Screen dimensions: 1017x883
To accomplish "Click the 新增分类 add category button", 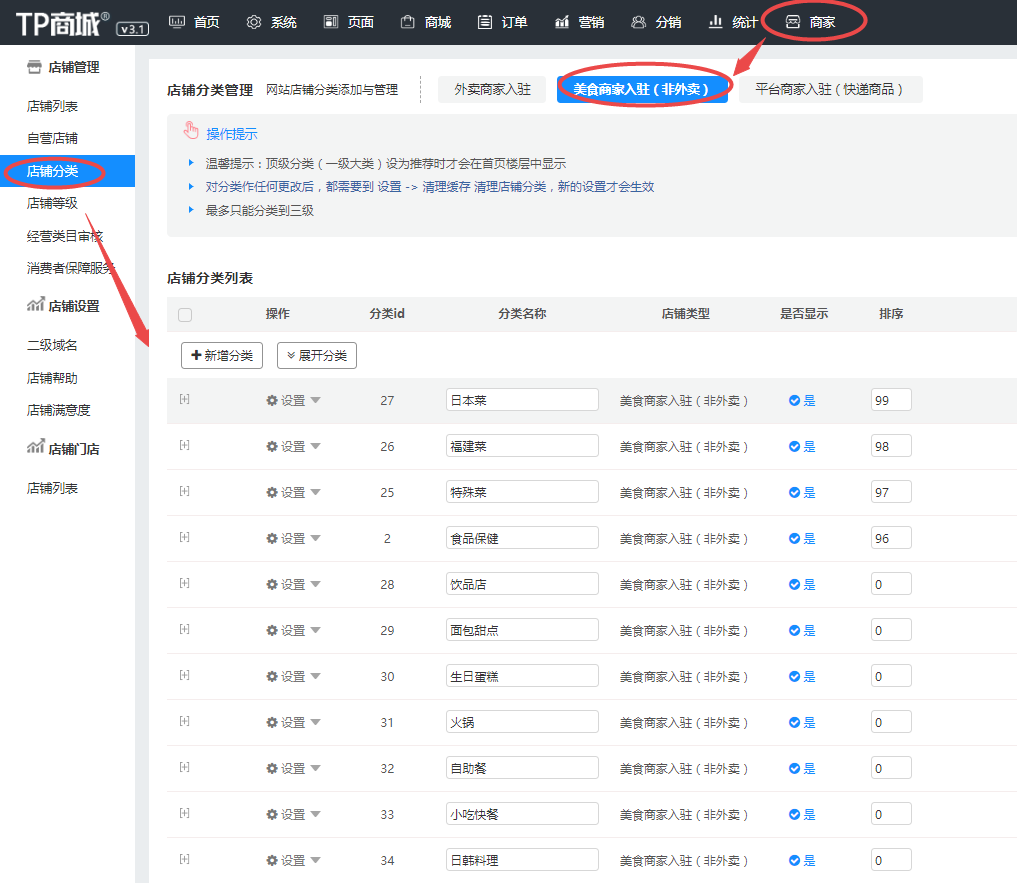I will tap(221, 355).
